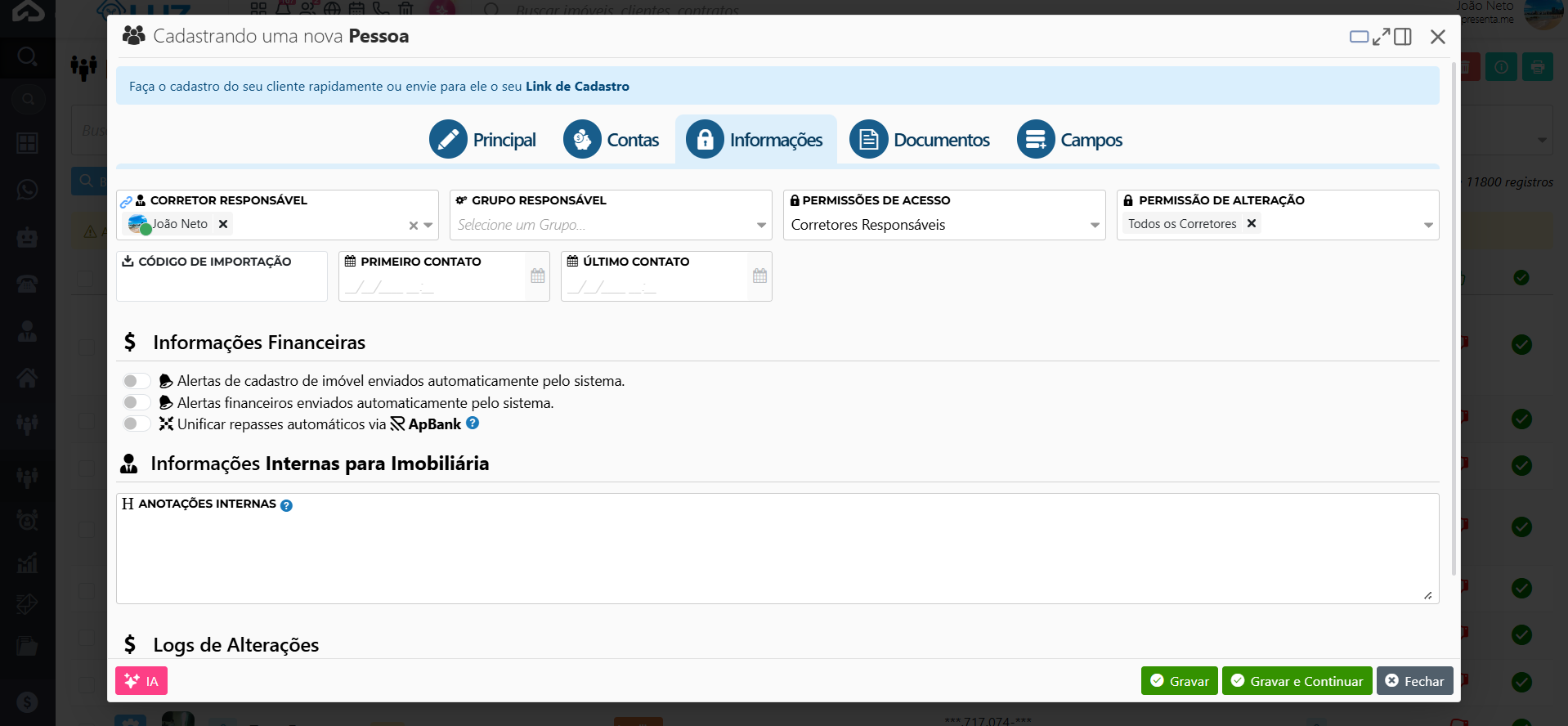
Task: Clear the Corretor Responsável selection
Action: [x=414, y=226]
